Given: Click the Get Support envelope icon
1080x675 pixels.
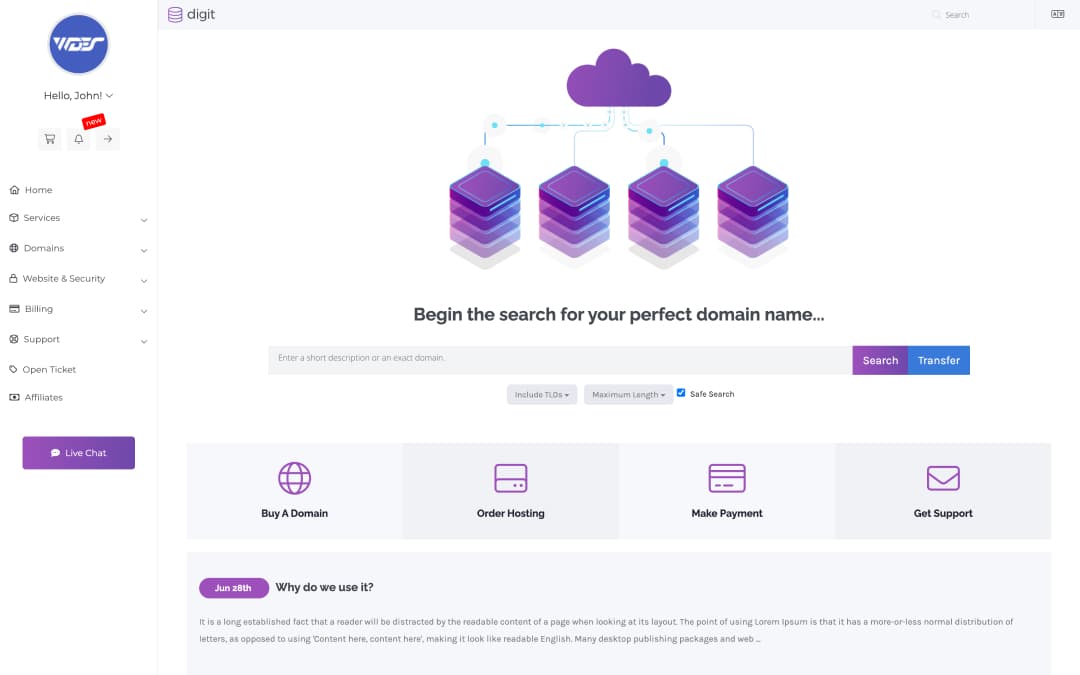Looking at the screenshot, I should [x=943, y=478].
